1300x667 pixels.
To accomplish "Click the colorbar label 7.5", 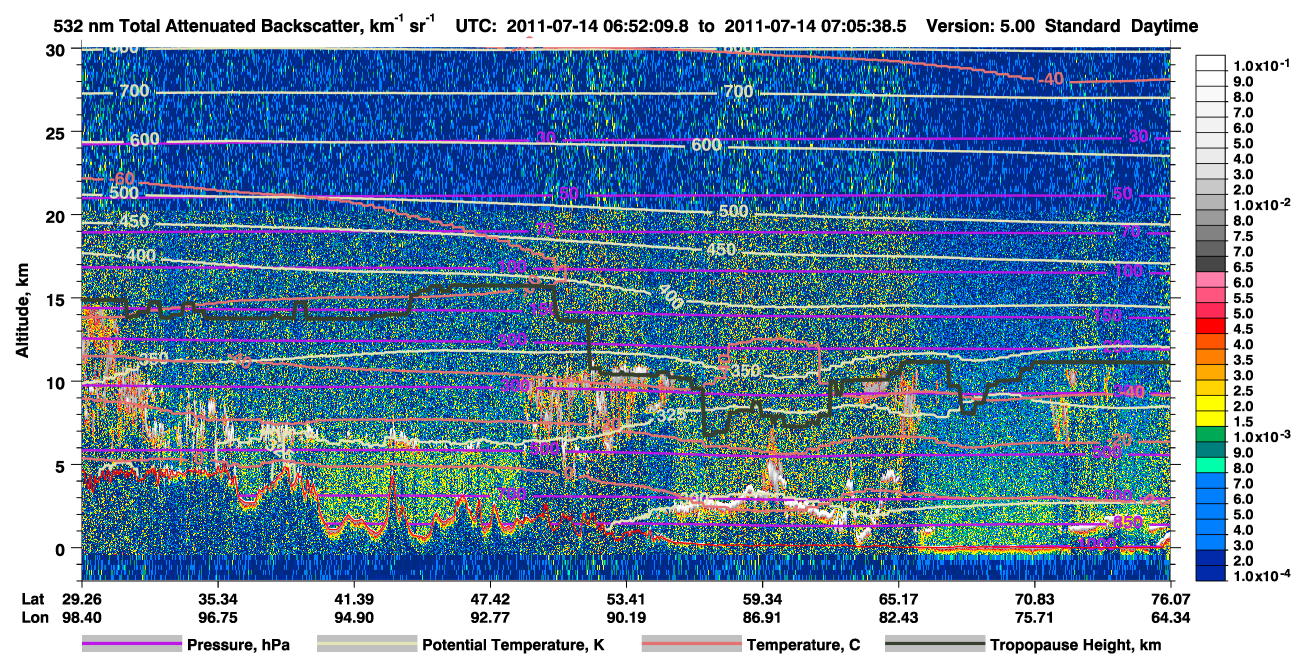I will (x=1242, y=236).
